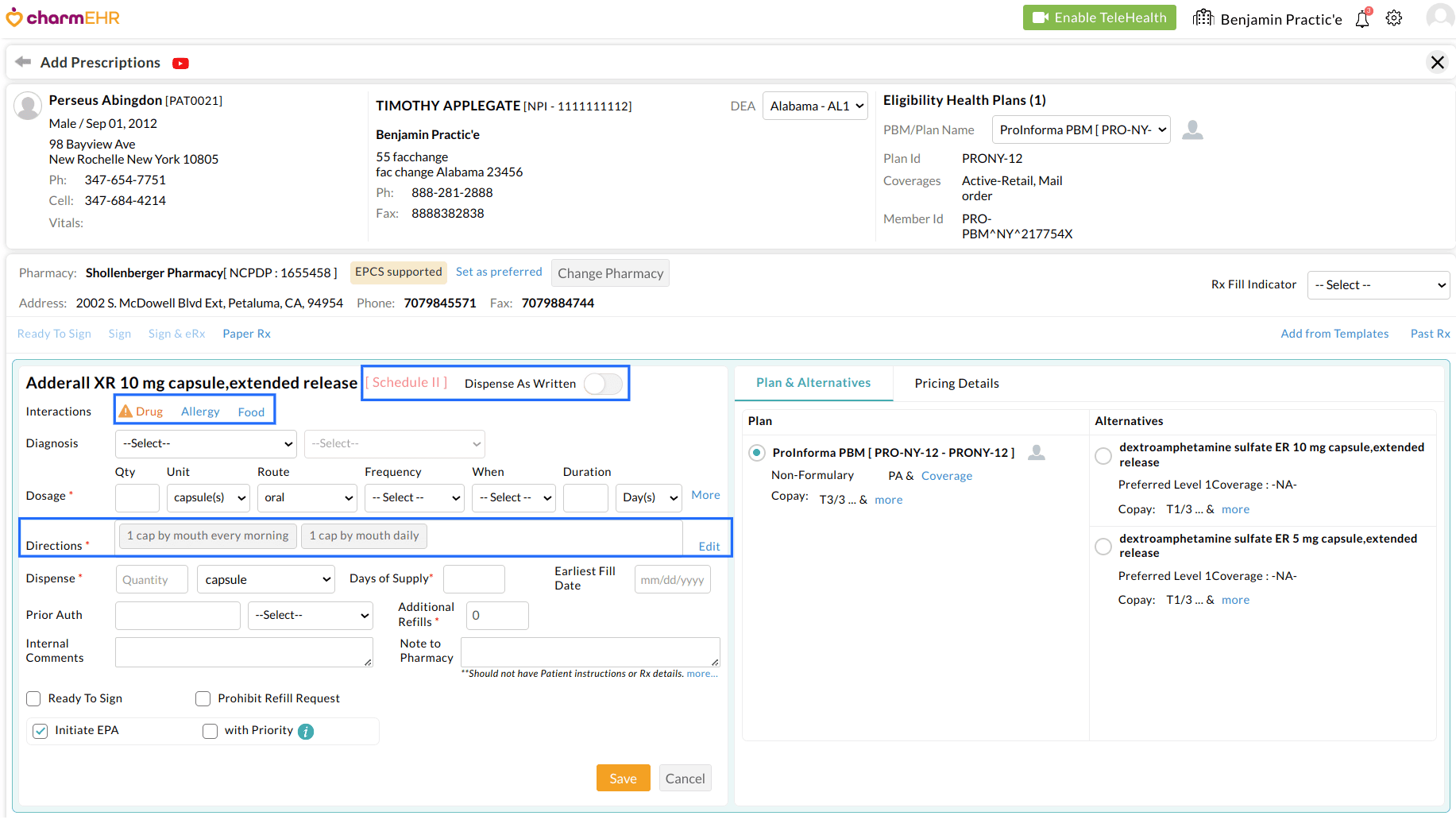The height and width of the screenshot is (835, 1456).
Task: Expand the dosage Frequency dropdown
Action: pyautogui.click(x=415, y=498)
